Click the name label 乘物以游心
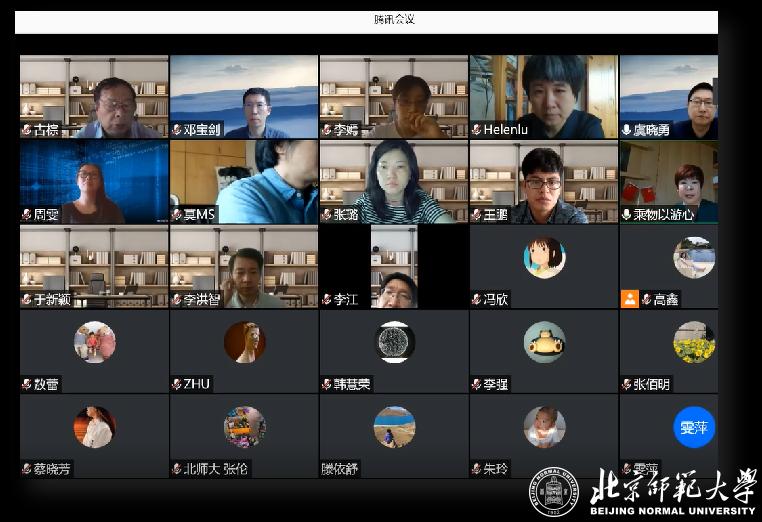 tap(666, 215)
